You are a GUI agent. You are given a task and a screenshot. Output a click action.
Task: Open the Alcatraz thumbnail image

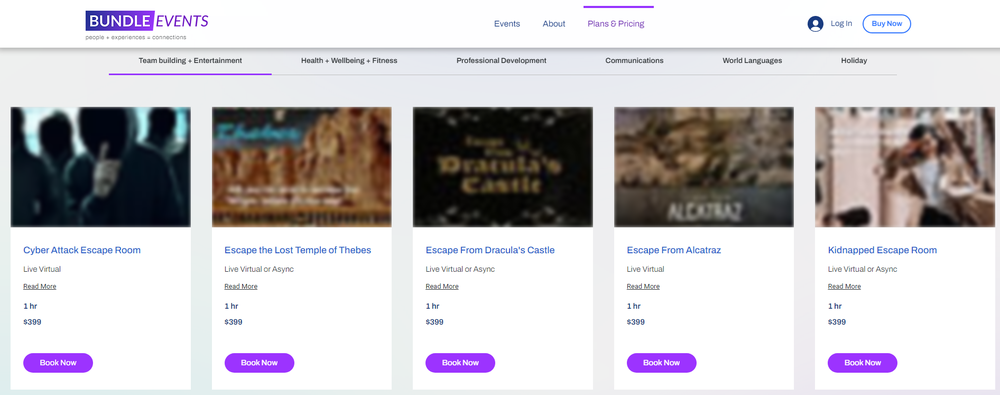pos(704,167)
